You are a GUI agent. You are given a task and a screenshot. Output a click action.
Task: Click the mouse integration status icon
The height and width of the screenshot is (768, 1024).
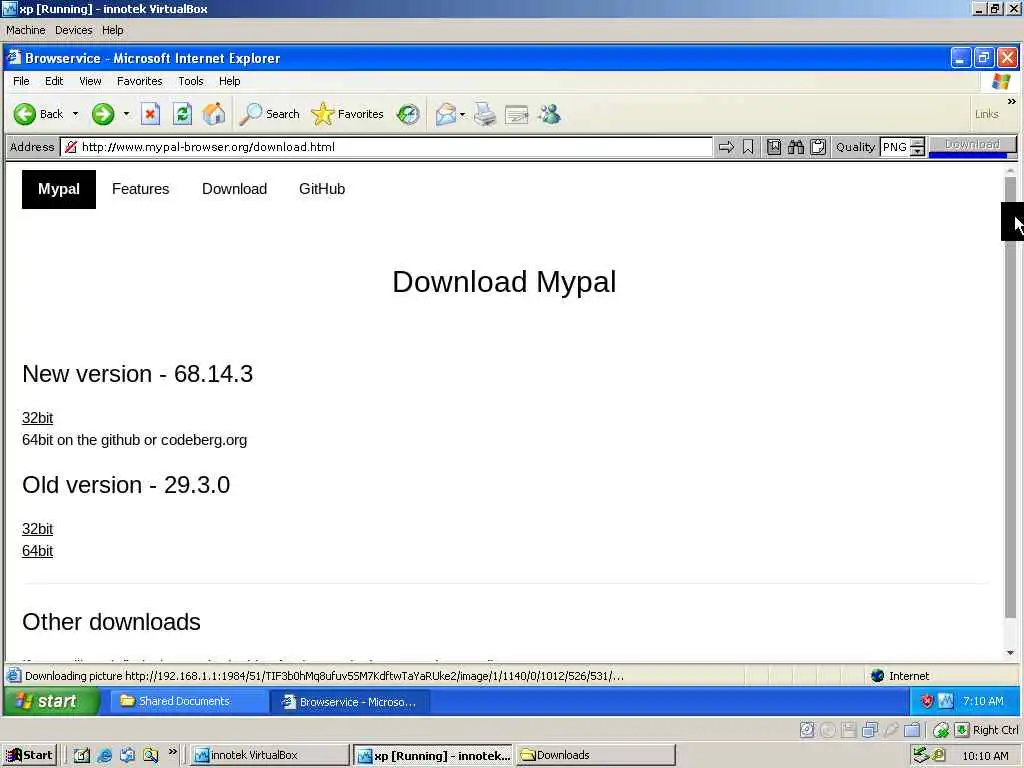941,730
